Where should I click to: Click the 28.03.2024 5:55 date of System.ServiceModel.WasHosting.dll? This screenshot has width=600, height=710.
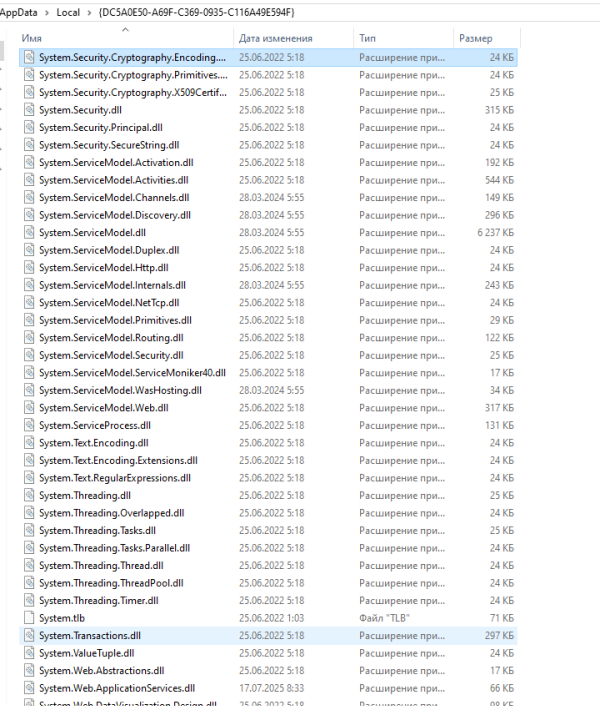coord(272,390)
